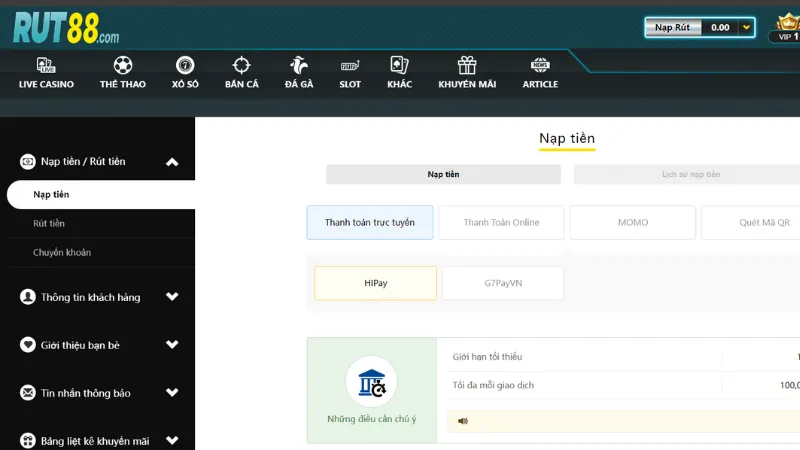Open Article news globe icon
800x450 pixels.
point(540,65)
